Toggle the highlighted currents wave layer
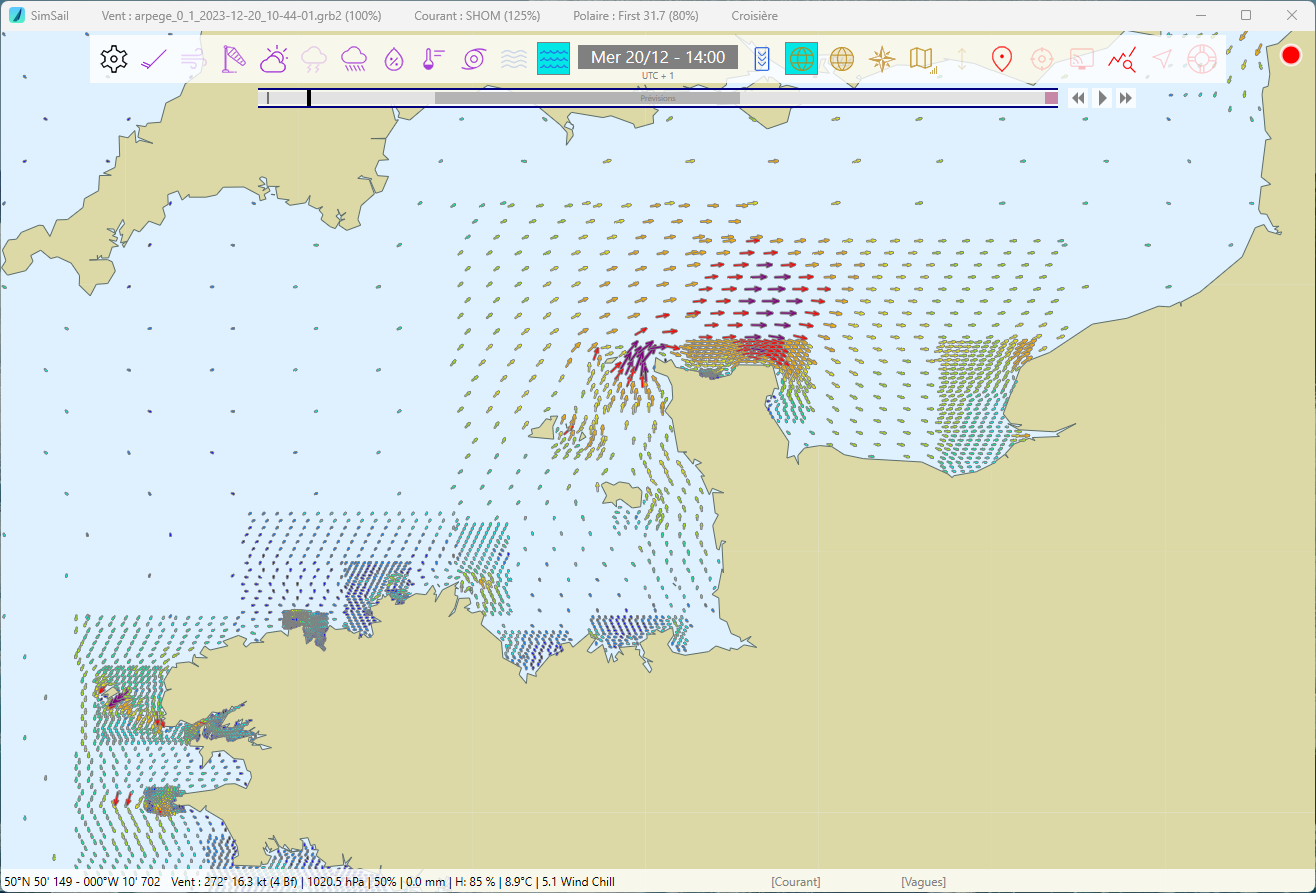 pyautogui.click(x=553, y=59)
